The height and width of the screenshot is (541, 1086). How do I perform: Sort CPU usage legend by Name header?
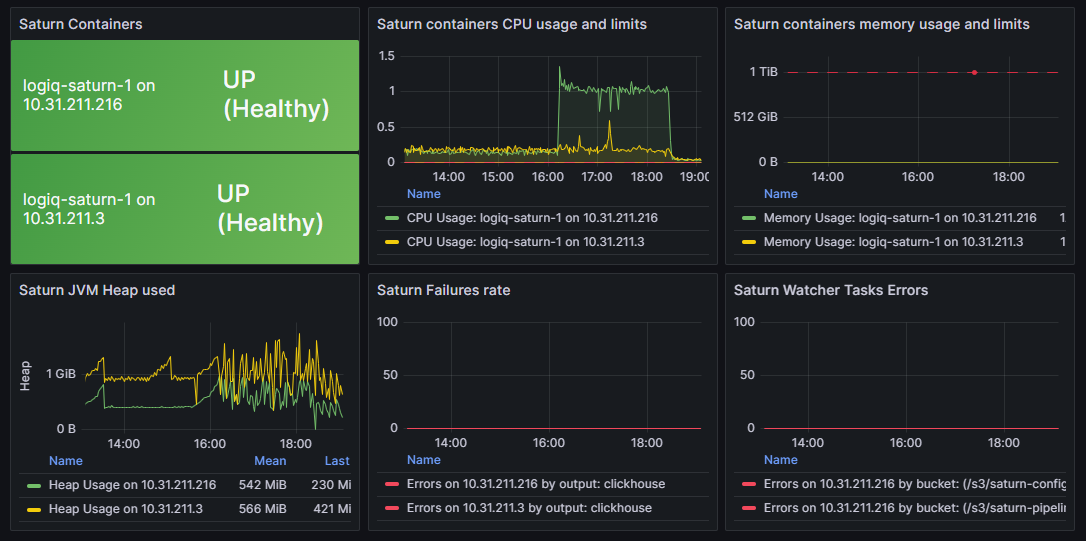click(x=423, y=194)
